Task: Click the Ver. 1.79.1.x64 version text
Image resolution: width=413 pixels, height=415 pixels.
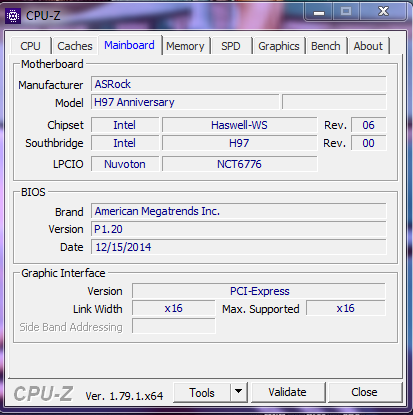Action: coord(124,396)
